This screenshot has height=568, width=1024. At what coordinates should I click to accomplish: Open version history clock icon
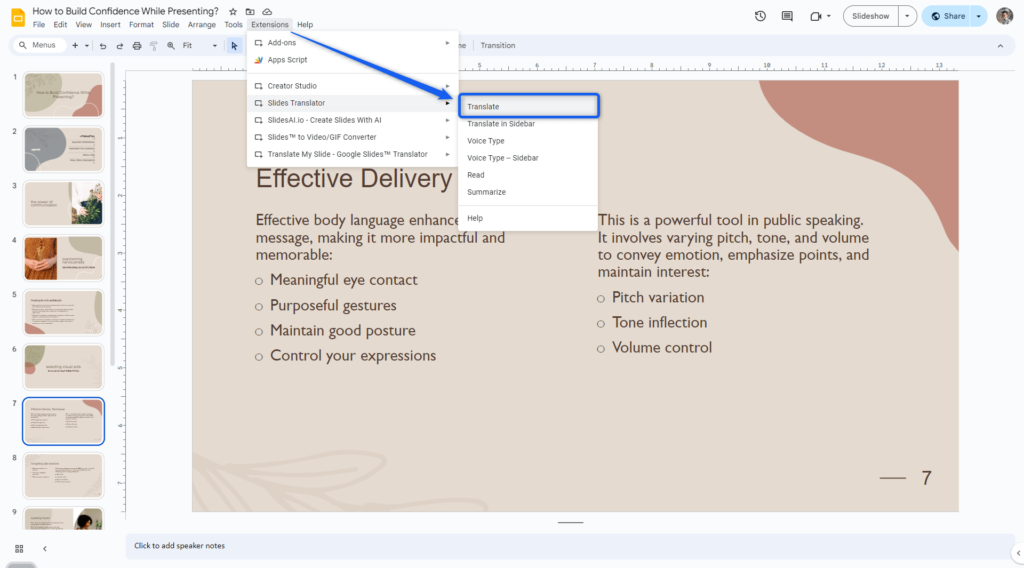(x=760, y=16)
